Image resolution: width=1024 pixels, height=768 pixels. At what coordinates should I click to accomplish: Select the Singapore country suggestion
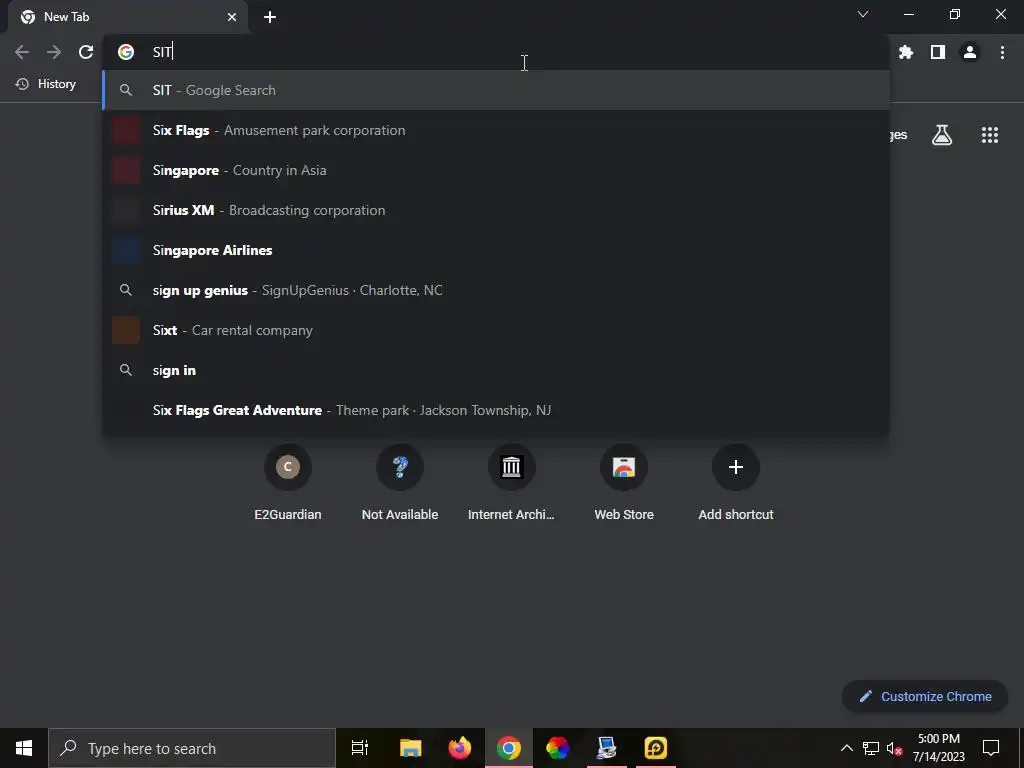click(496, 170)
